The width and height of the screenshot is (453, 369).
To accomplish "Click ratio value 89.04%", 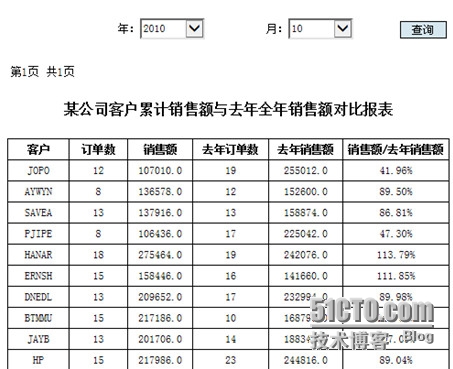I will (396, 360).
